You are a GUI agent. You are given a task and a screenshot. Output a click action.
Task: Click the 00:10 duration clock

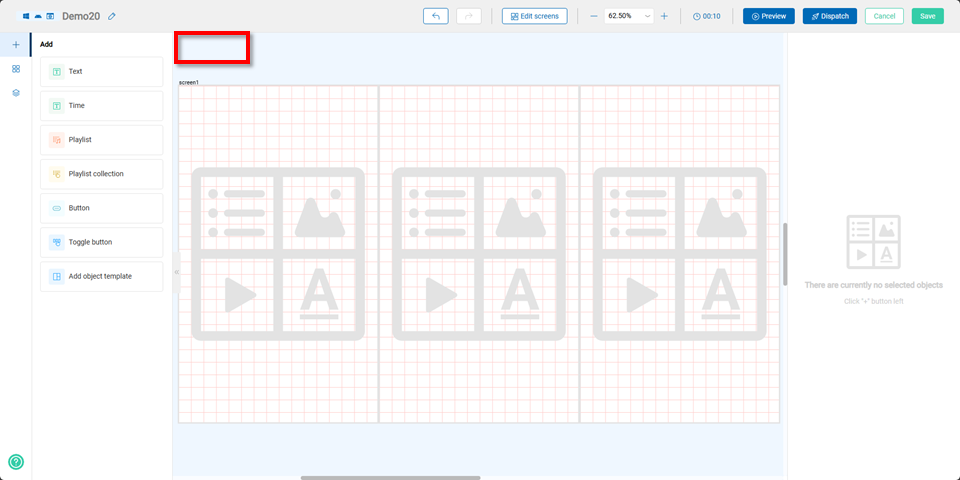click(707, 17)
